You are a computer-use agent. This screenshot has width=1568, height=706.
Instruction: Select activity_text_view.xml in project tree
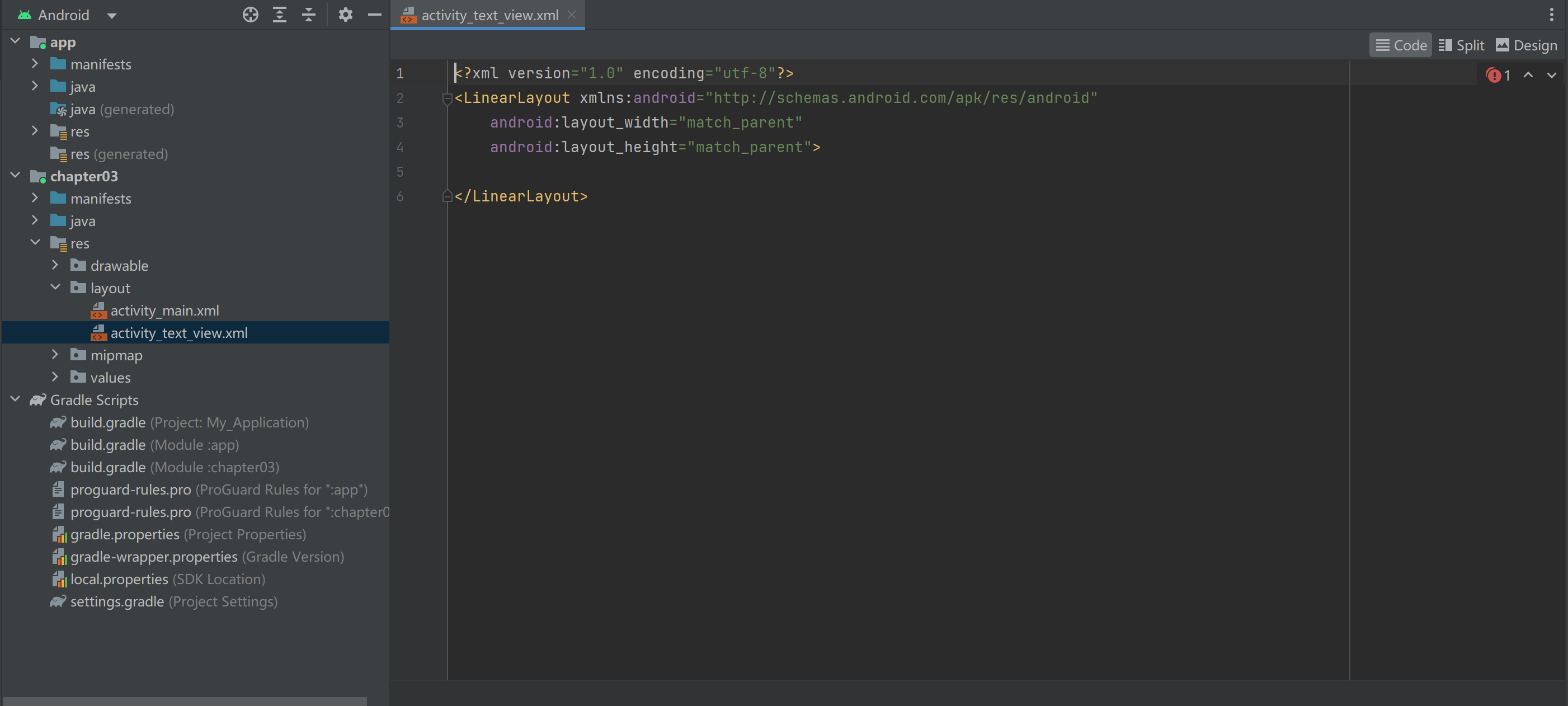point(195,333)
